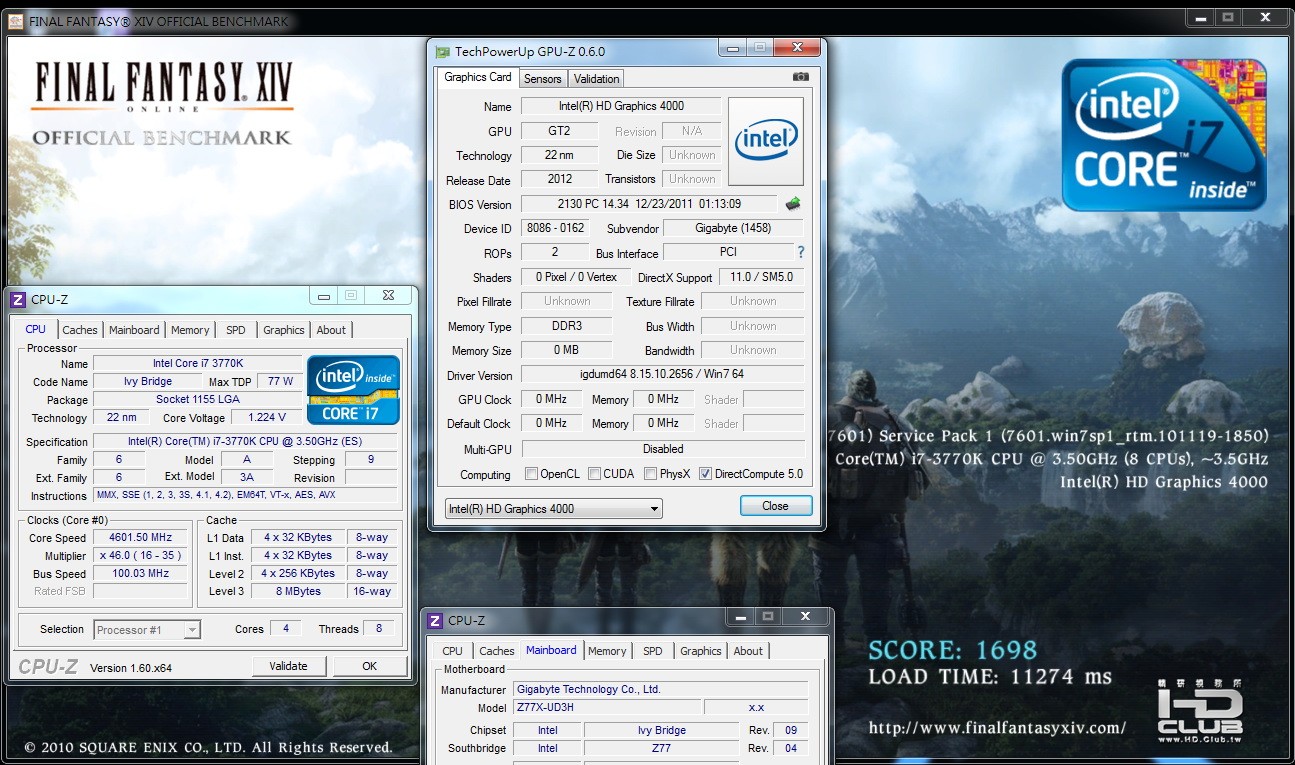Image resolution: width=1295 pixels, height=765 pixels.
Task: Click the purple CPU-Z title bar icon
Action: pyautogui.click(x=18, y=299)
